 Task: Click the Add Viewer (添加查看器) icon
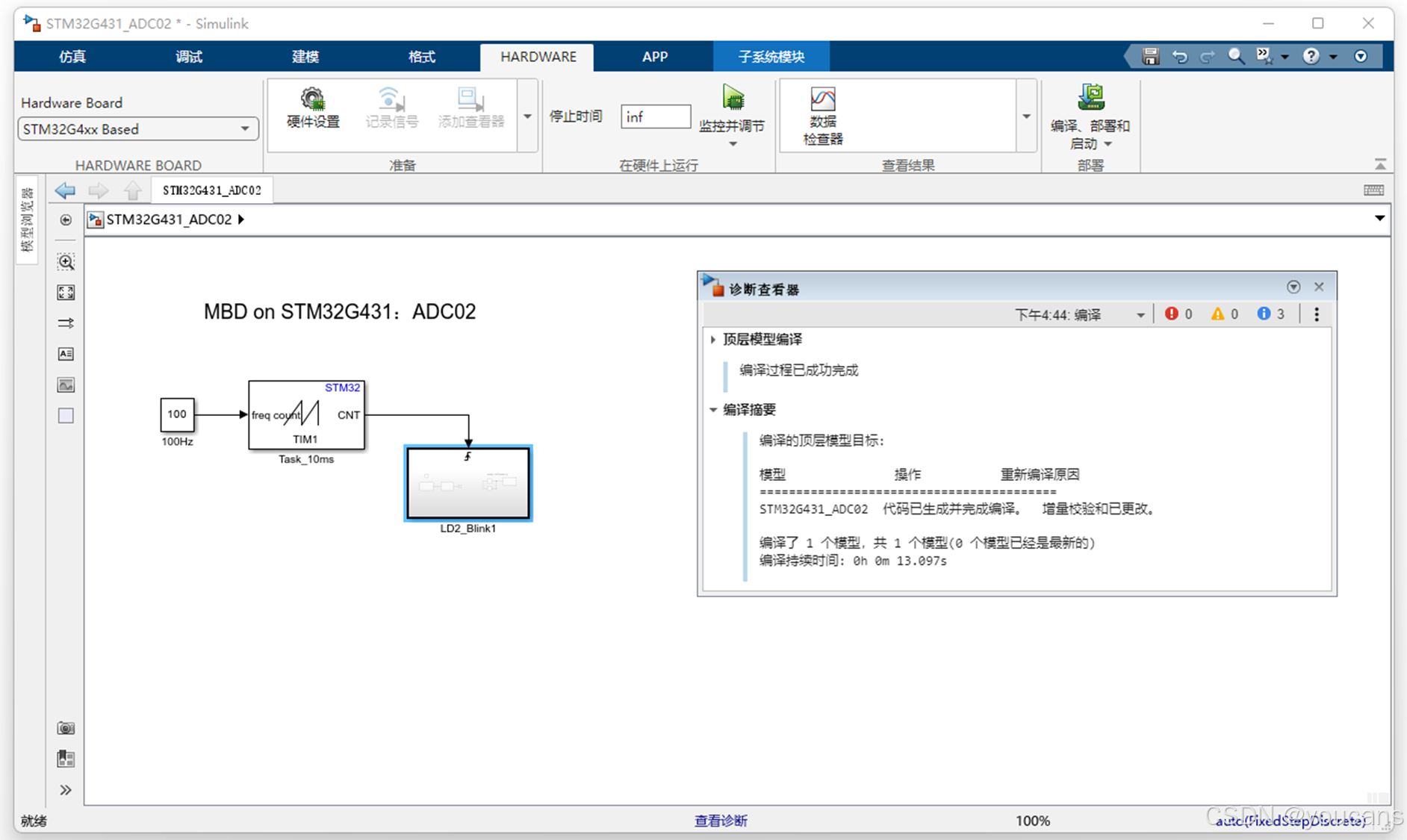click(470, 99)
